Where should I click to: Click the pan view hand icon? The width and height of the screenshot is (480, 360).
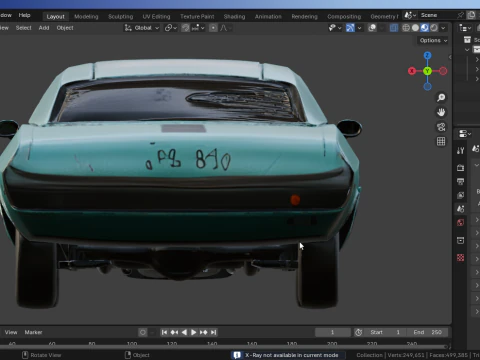(441, 112)
